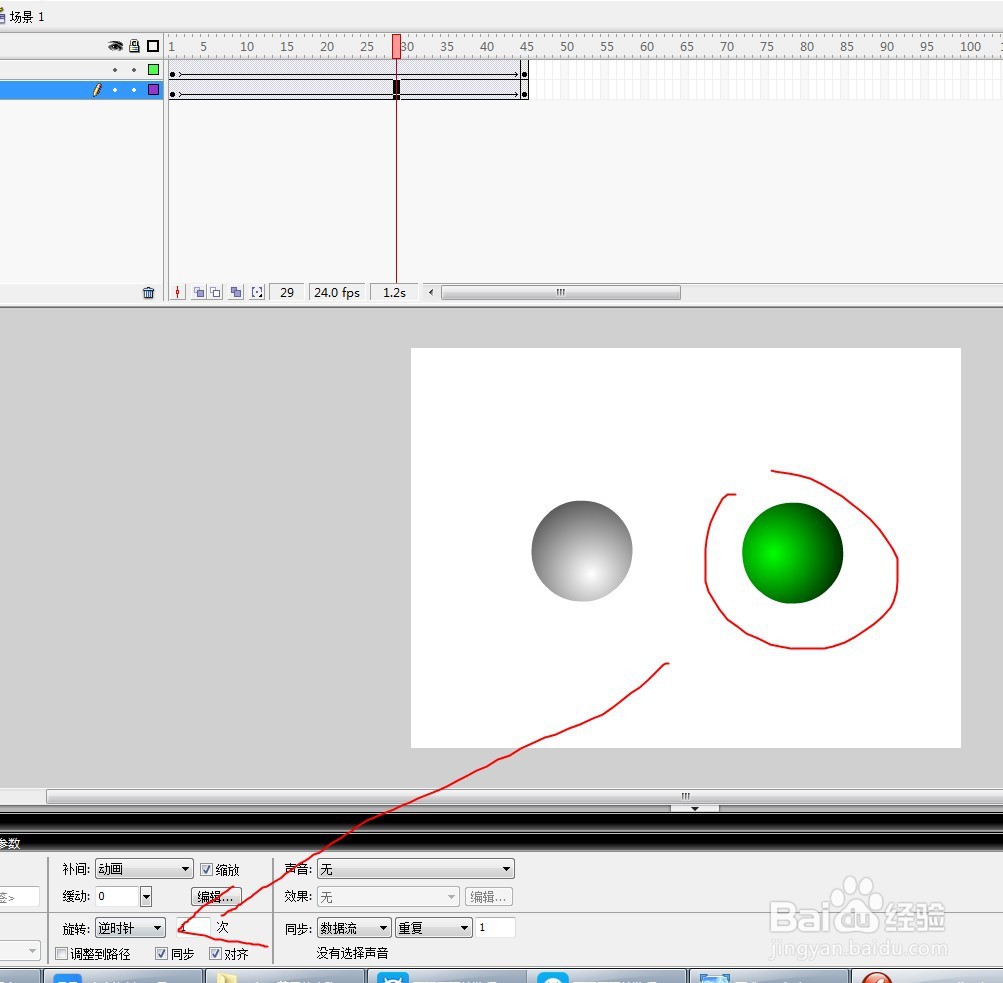1003x983 pixels.
Task: Click the show/hide all layers eye icon
Action: [x=115, y=46]
